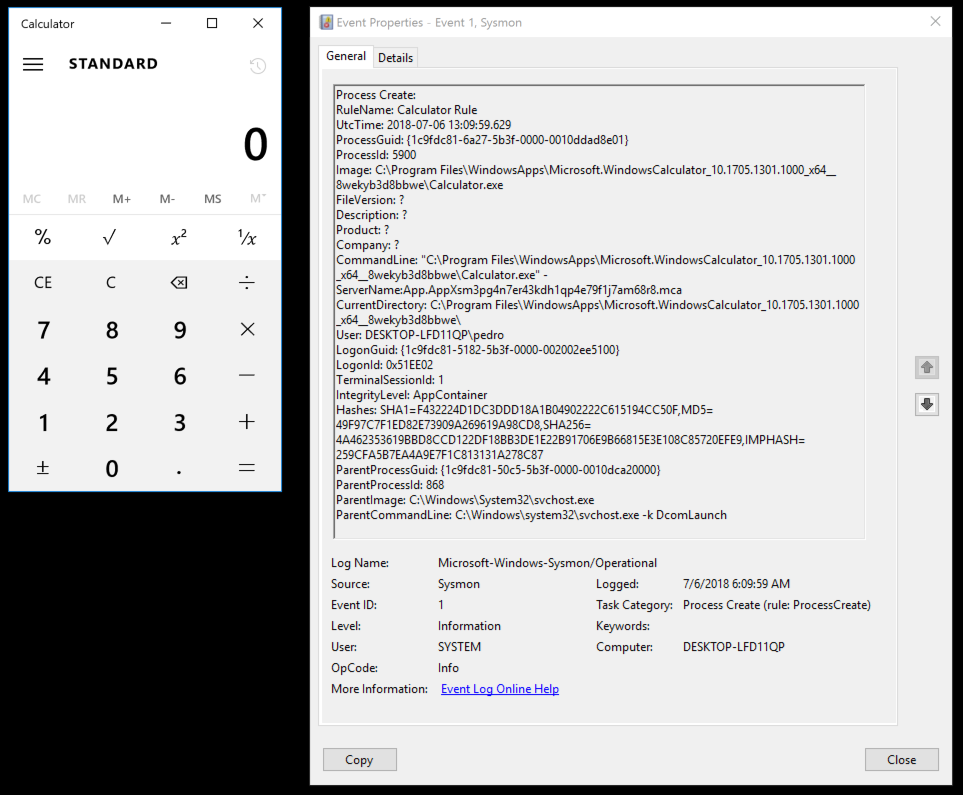Click the CE clear entry key
Screen dimensions: 963x795
(x=42, y=283)
